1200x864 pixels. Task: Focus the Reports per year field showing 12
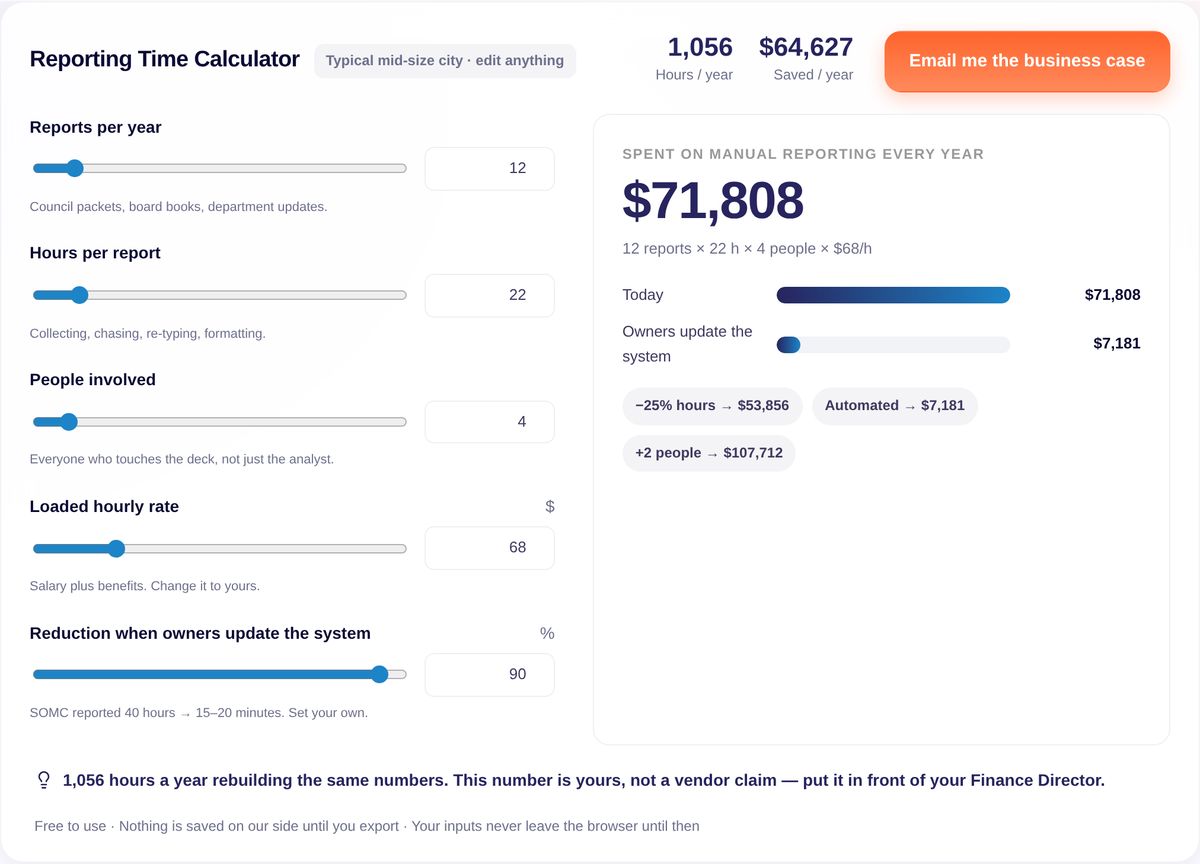point(490,169)
